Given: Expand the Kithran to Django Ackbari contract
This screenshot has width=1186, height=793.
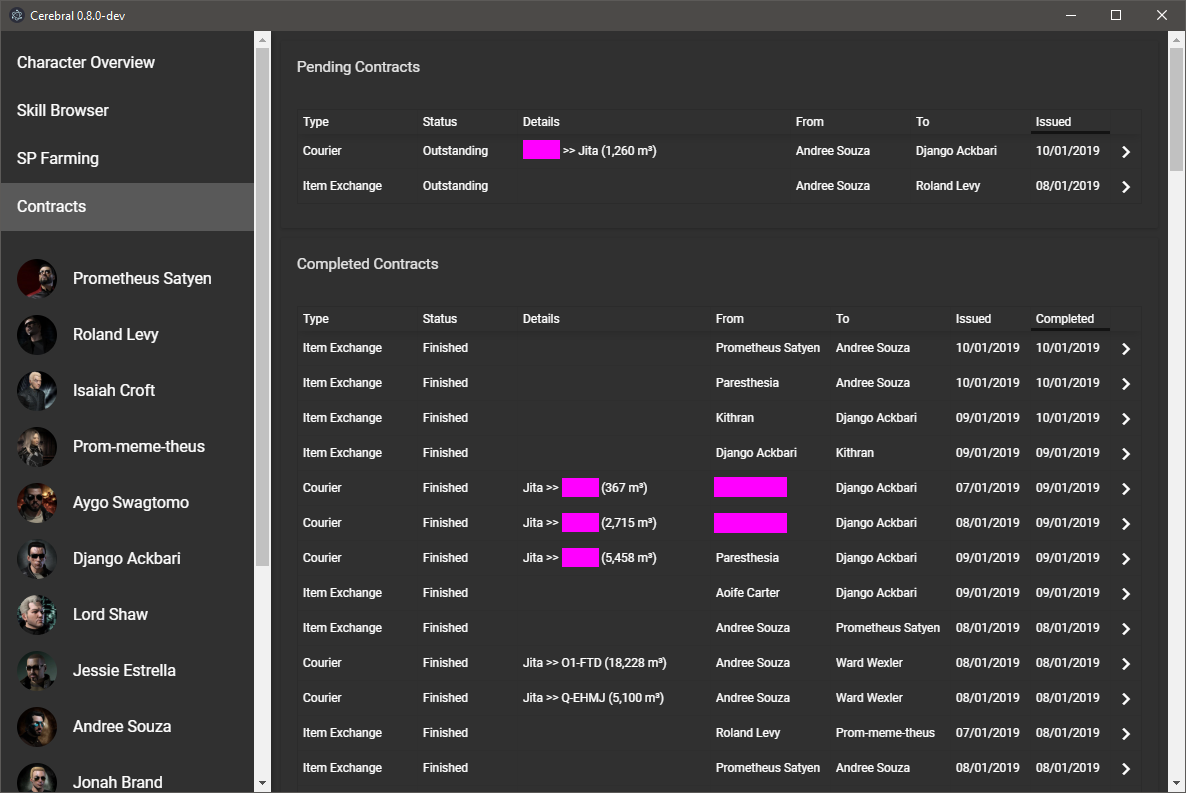Looking at the screenshot, I should [x=1125, y=418].
